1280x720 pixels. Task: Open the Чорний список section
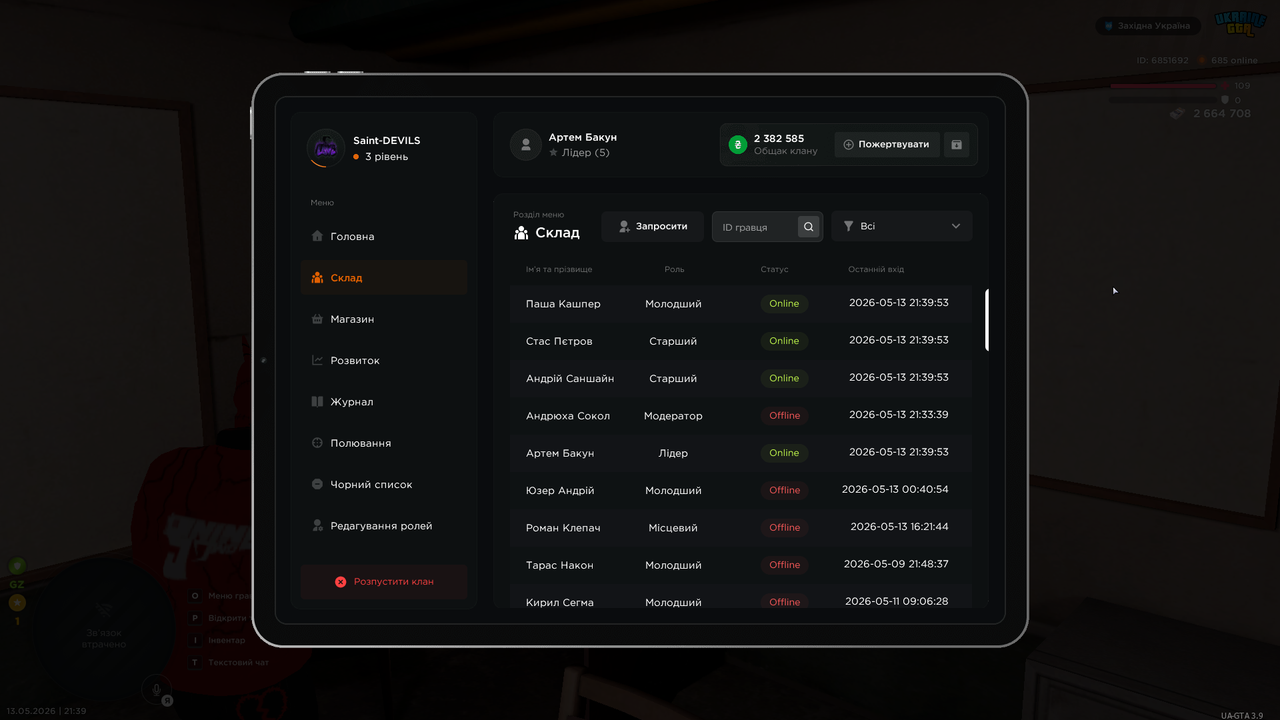(x=384, y=484)
